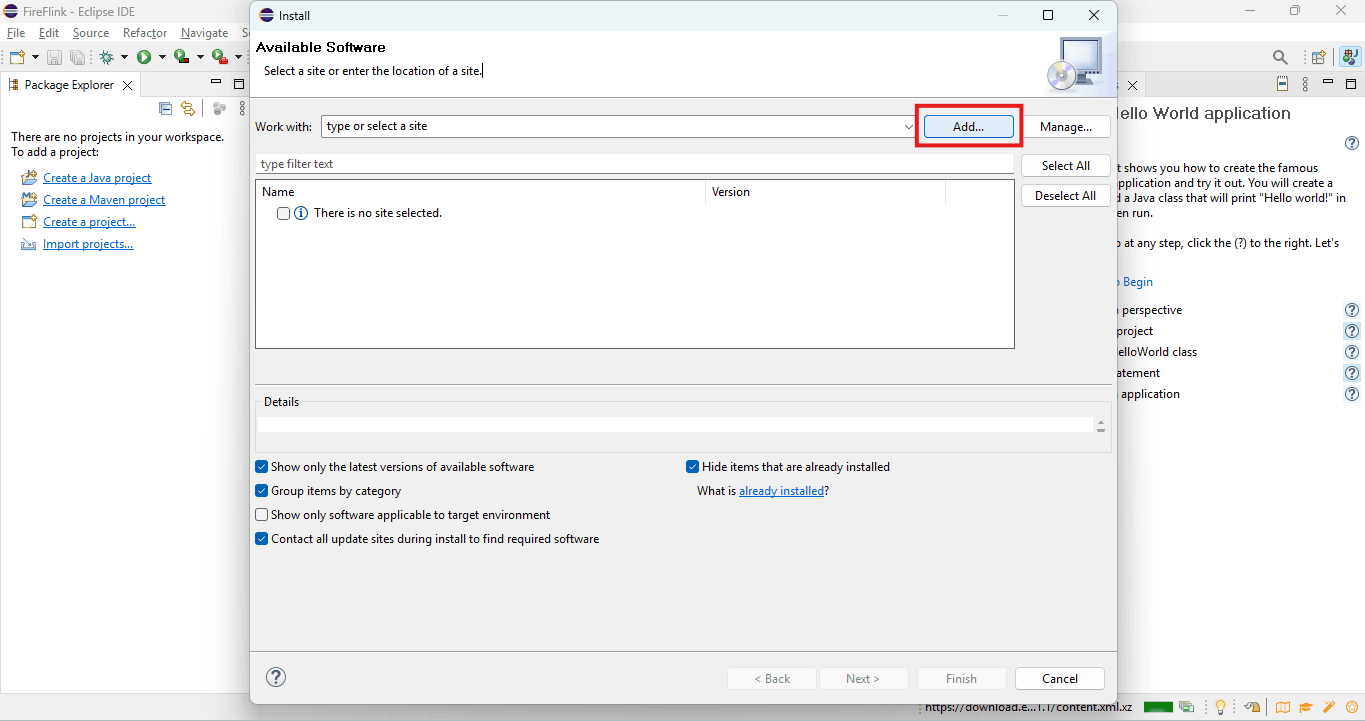Expand dropdown arrow next to New icon

pyautogui.click(x=35, y=57)
